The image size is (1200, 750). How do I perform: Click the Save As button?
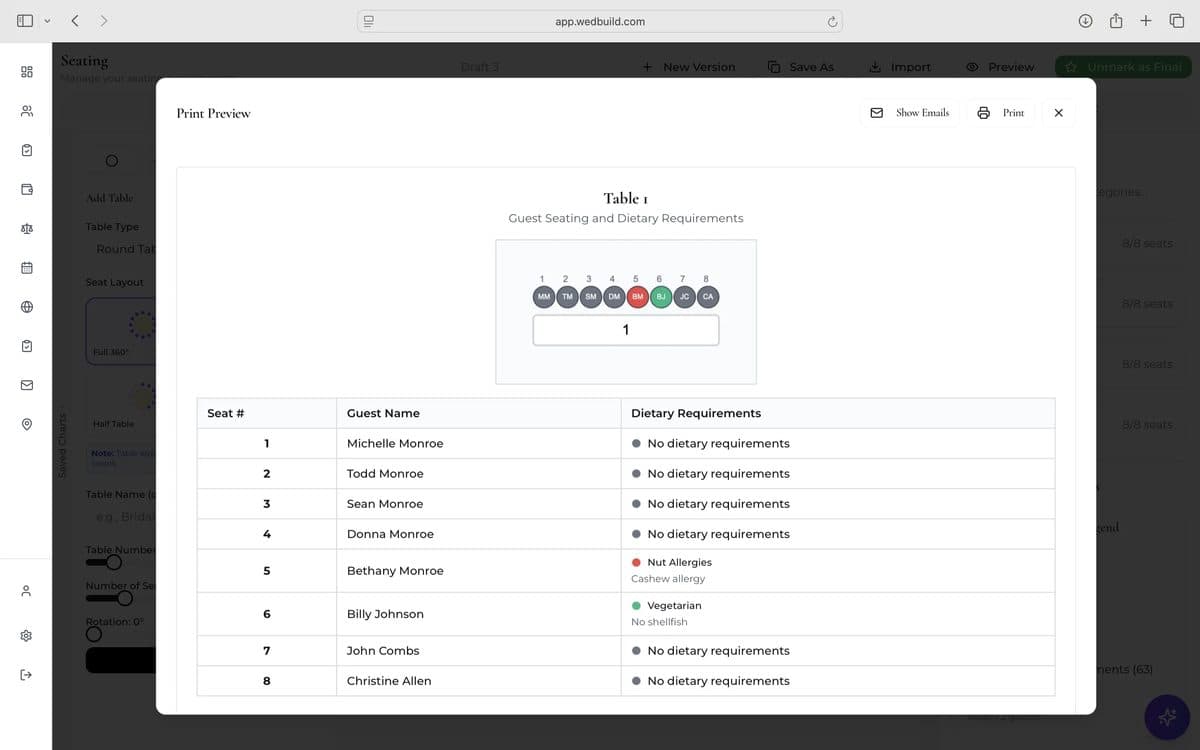click(800, 67)
